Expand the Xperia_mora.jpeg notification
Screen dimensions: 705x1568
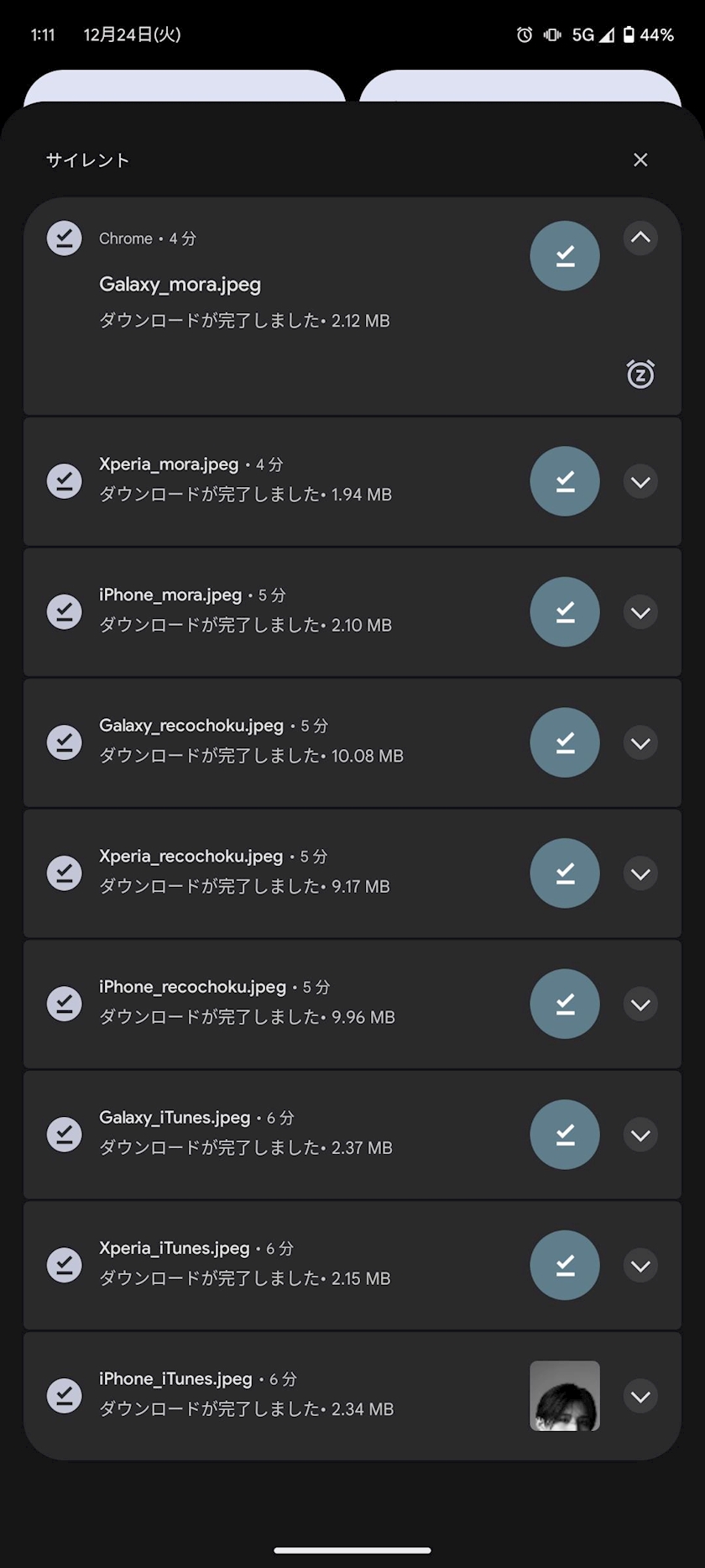point(640,482)
